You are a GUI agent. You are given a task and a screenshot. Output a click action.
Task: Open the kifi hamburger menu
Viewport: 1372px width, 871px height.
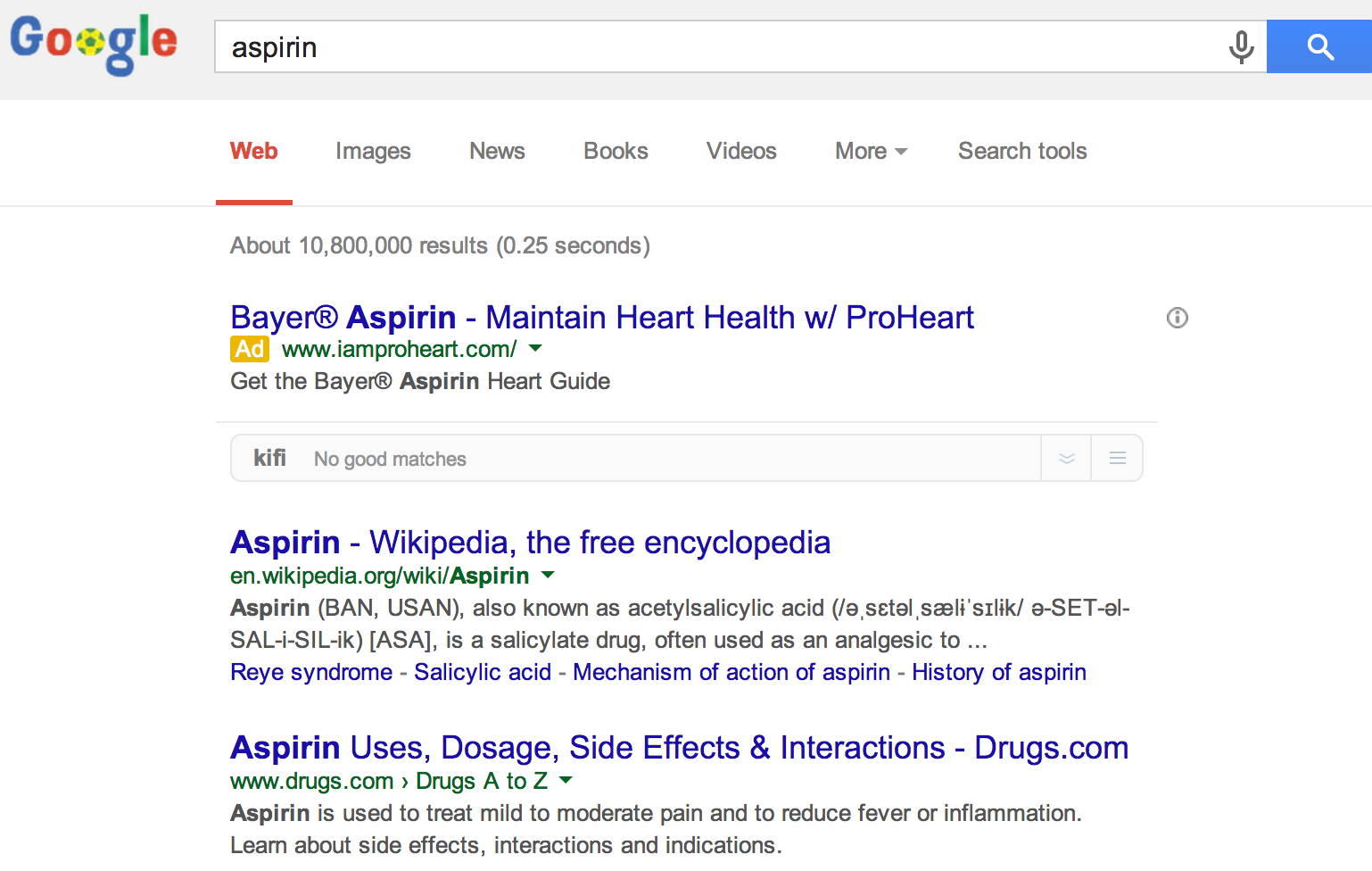pyautogui.click(x=1117, y=459)
